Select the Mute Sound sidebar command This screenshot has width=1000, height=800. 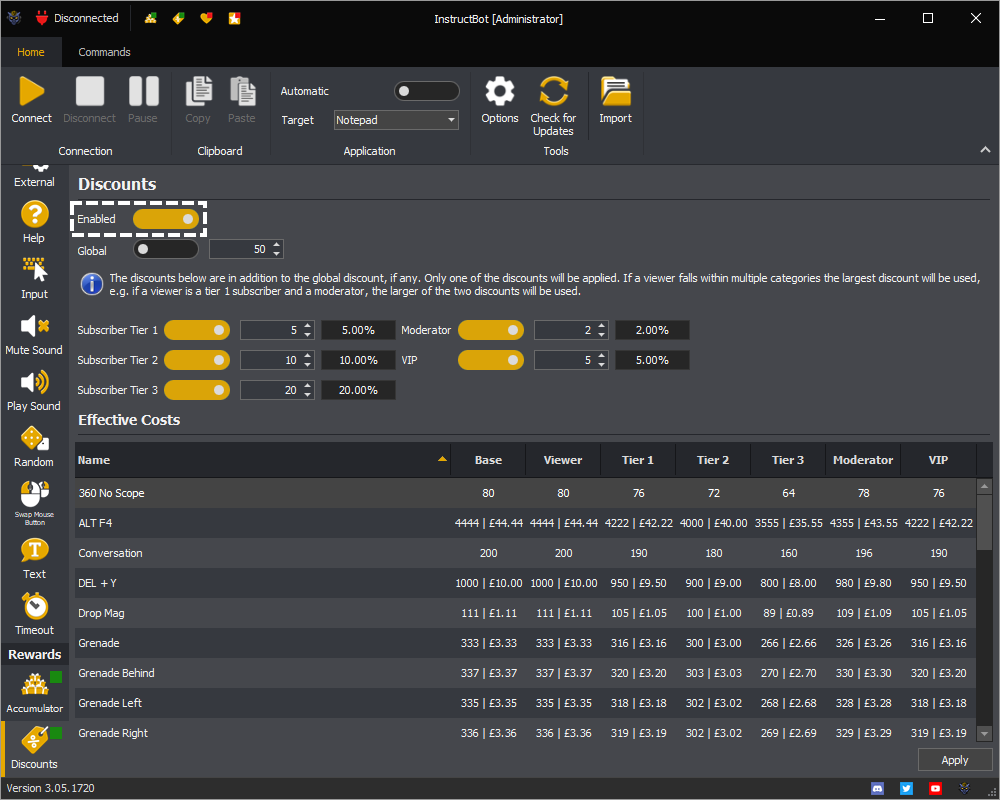[34, 334]
